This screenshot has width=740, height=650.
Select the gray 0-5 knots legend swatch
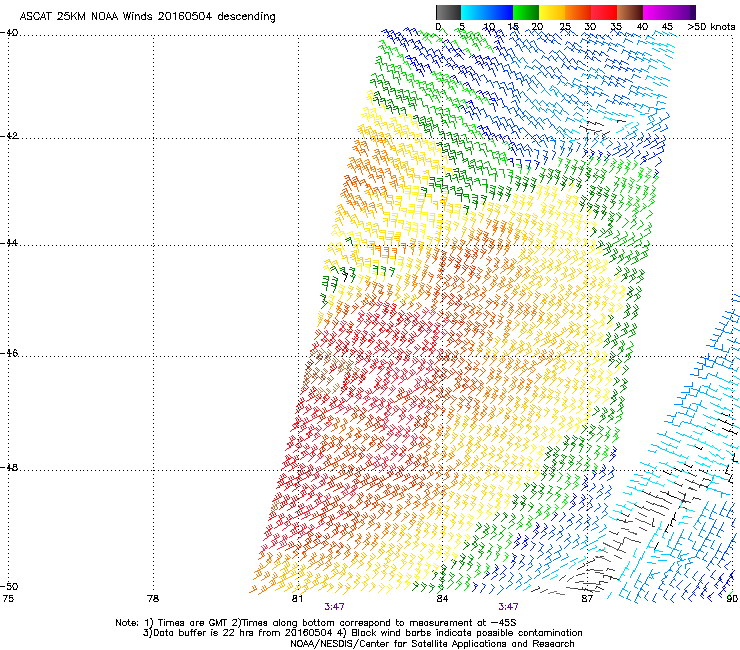click(449, 12)
